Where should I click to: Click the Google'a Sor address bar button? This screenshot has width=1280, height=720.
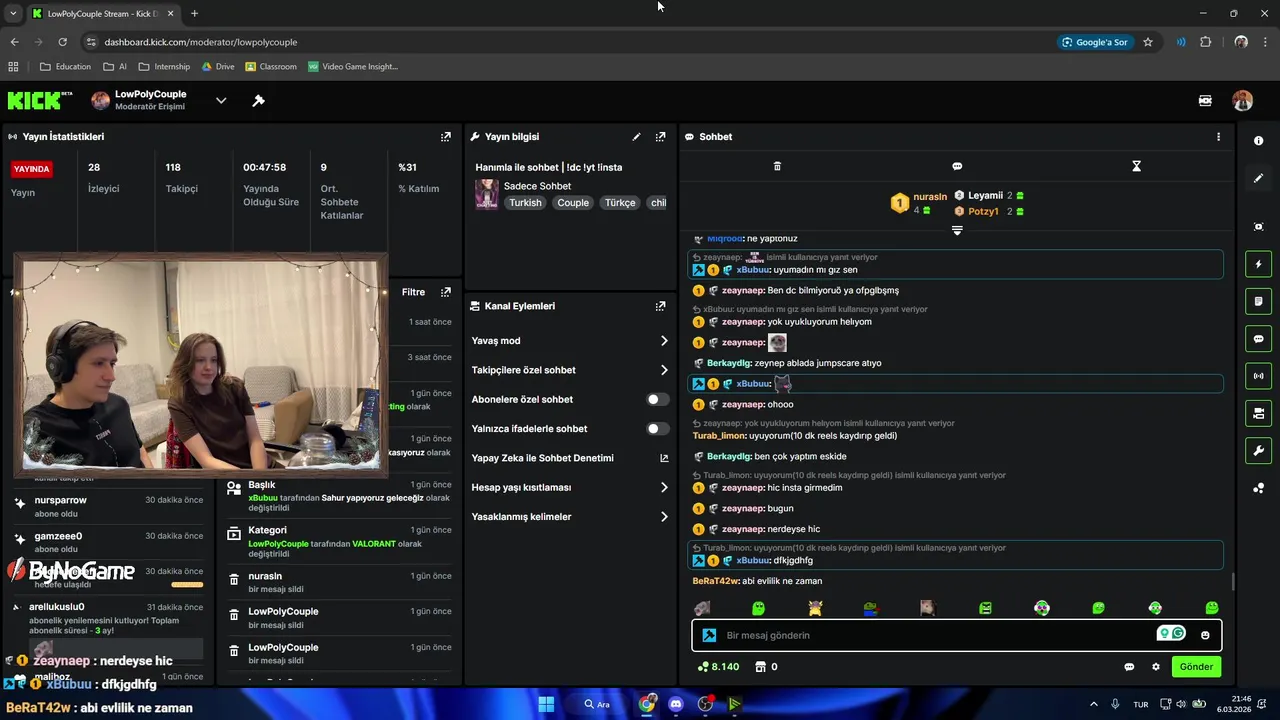[x=1095, y=42]
